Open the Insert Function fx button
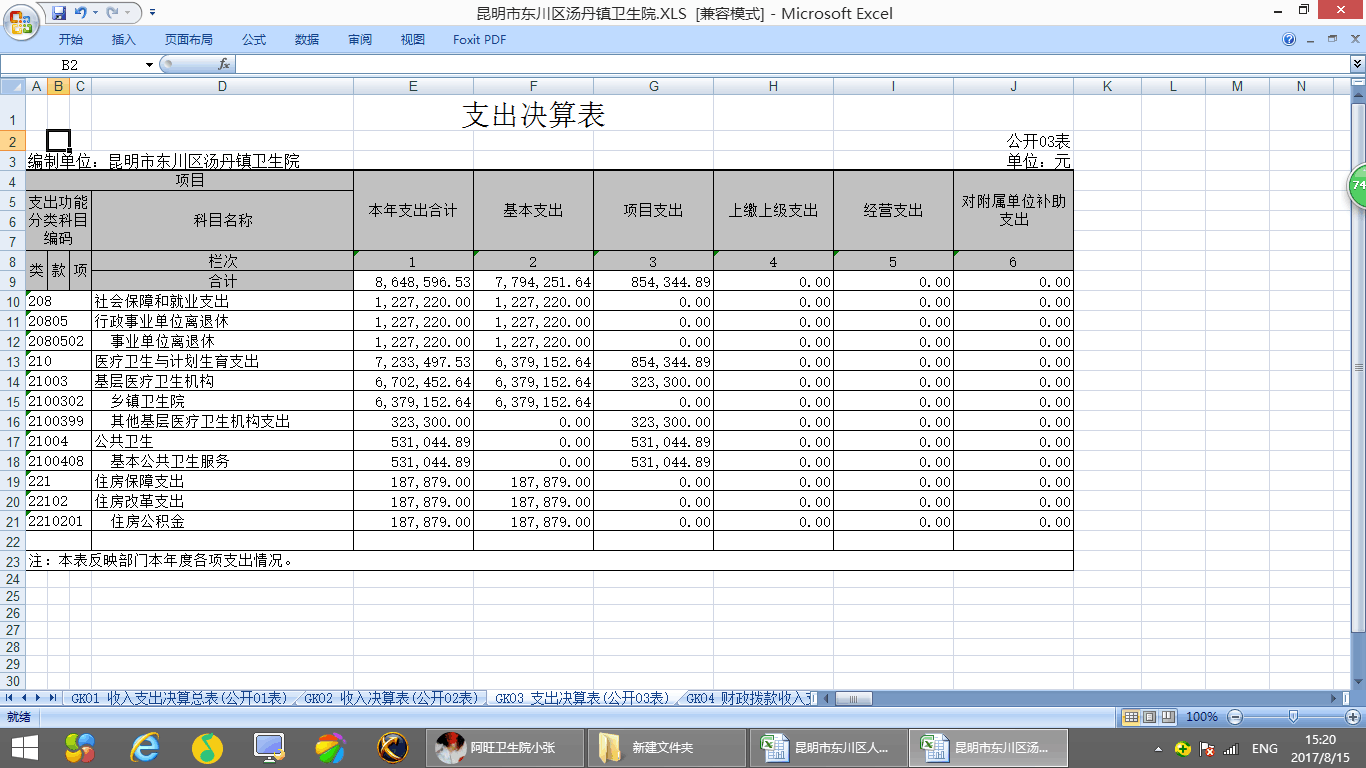Image resolution: width=1366 pixels, height=768 pixels. (x=224, y=64)
